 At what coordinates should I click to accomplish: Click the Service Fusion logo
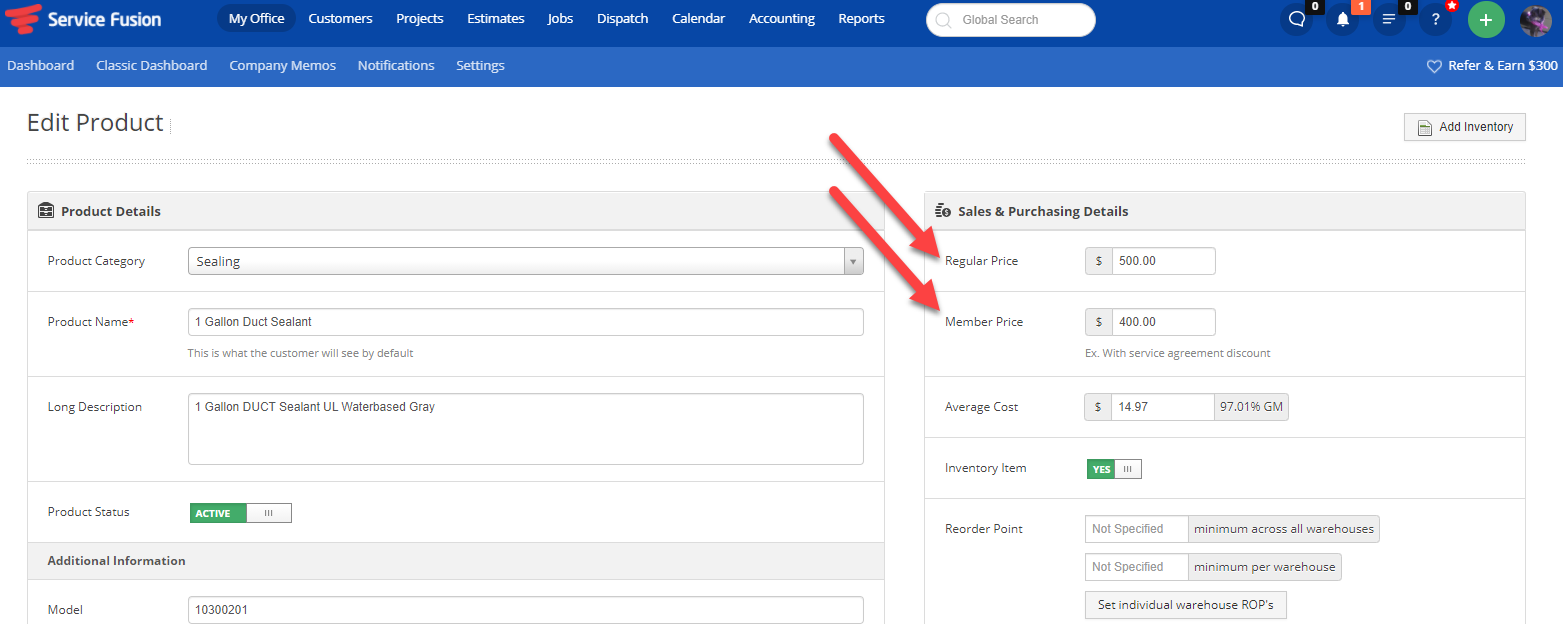coord(84,19)
